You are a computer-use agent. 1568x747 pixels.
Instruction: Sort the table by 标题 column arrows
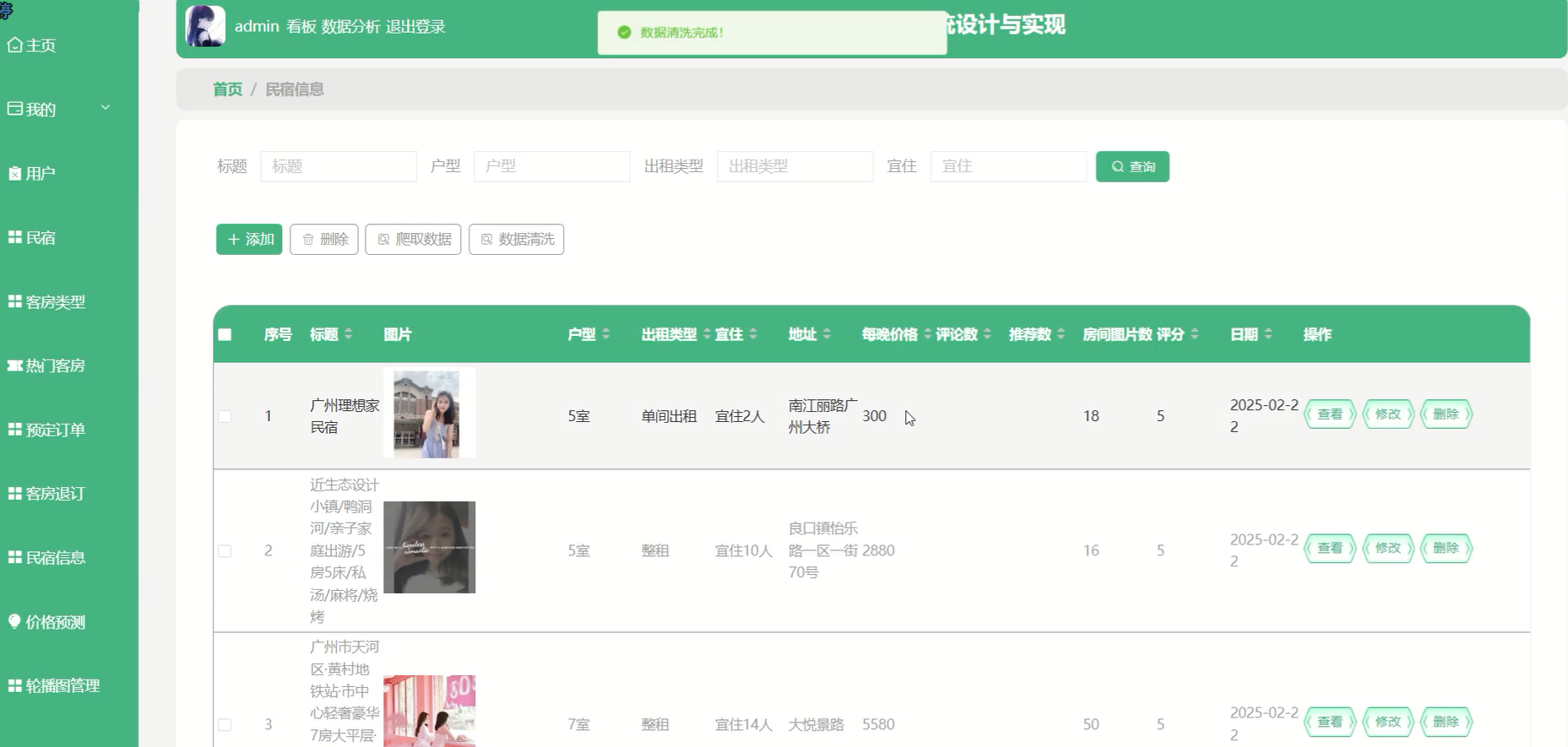[349, 334]
